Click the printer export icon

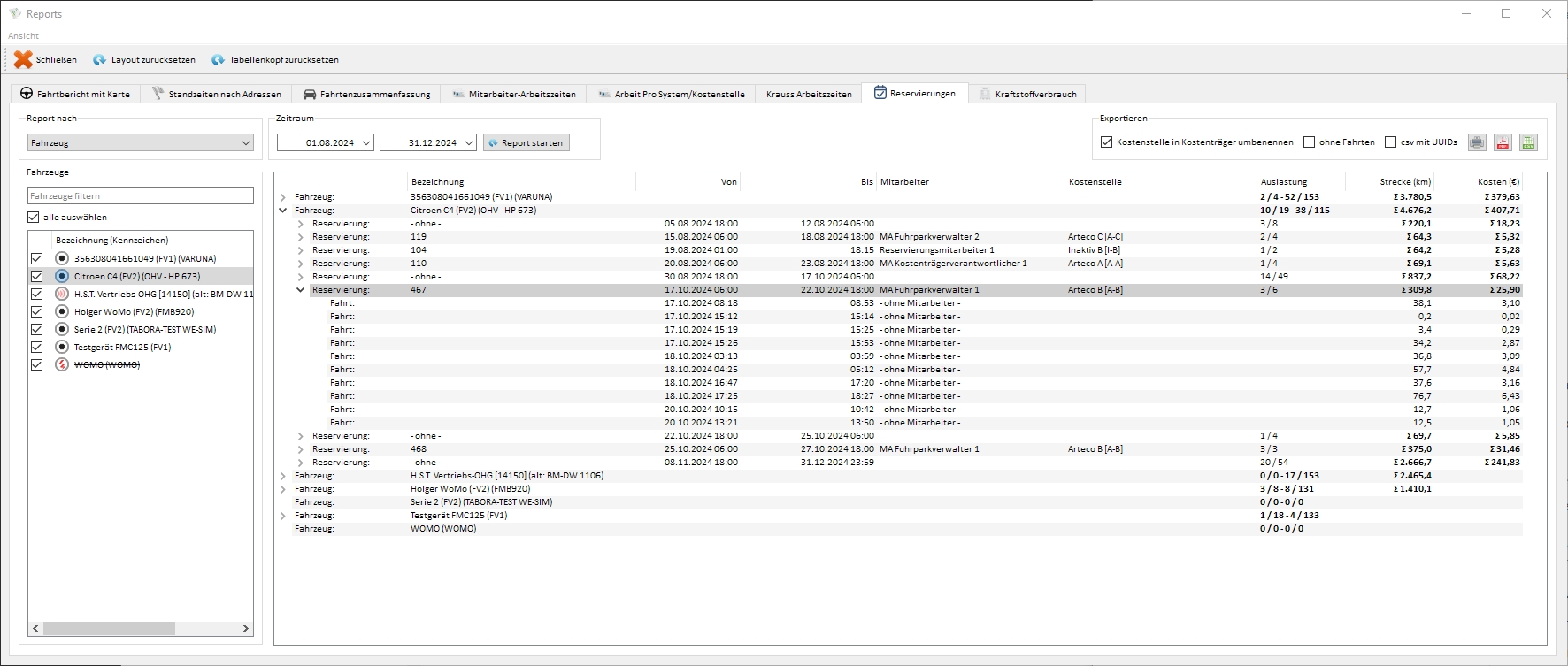coord(1477,142)
